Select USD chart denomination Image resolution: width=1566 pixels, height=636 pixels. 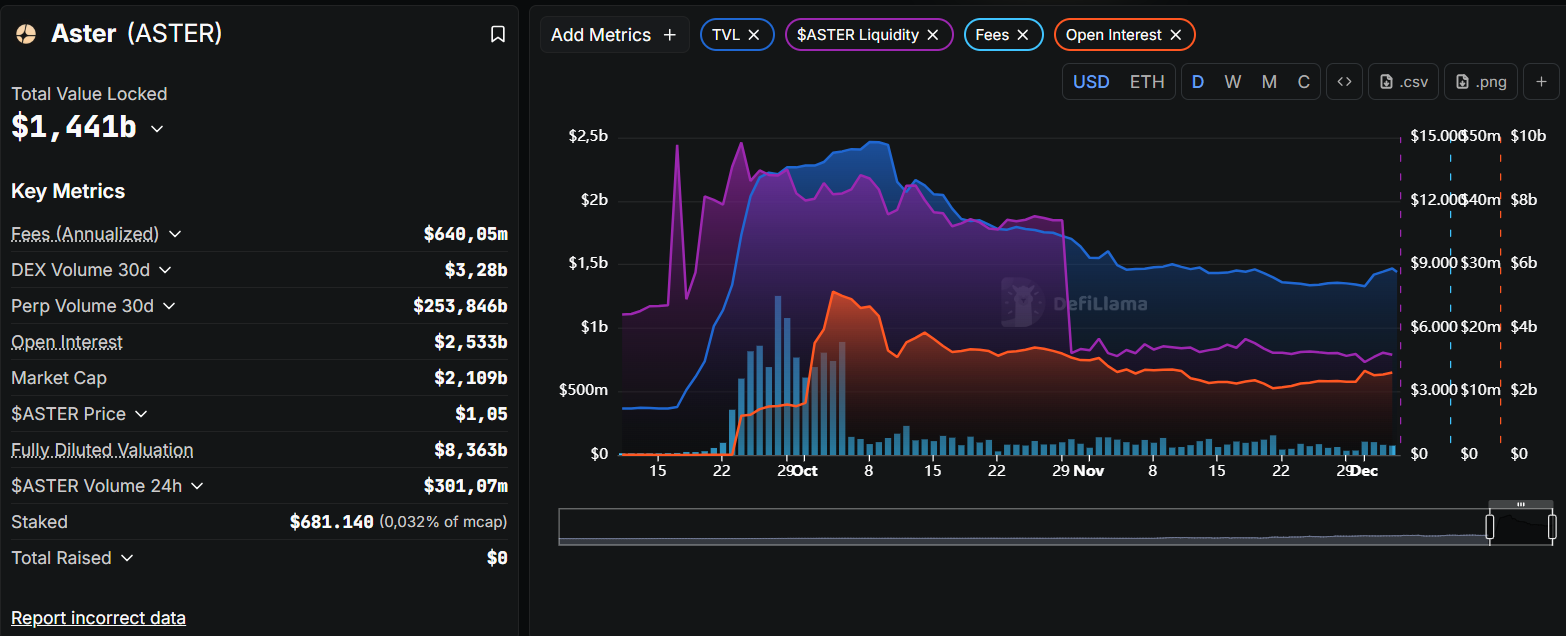[x=1091, y=82]
